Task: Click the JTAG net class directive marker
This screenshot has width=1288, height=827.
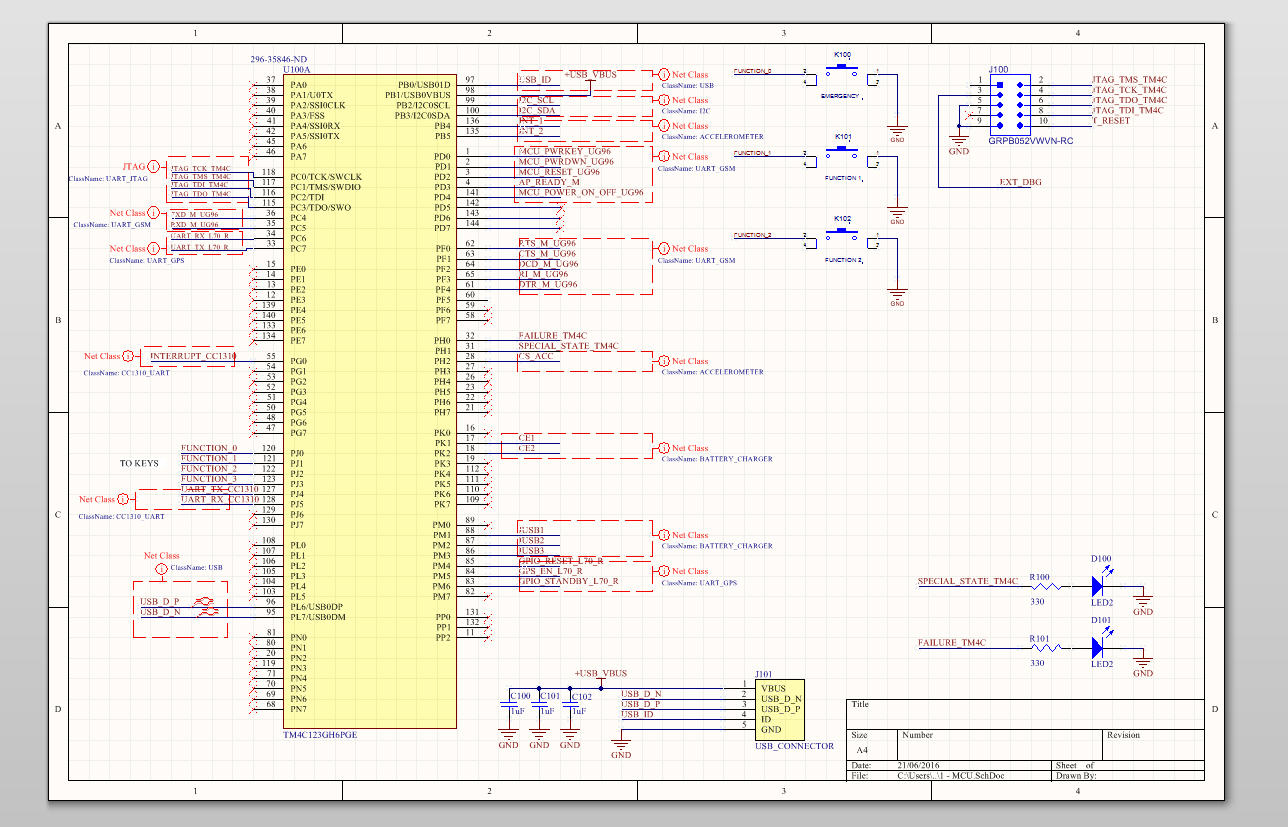Action: (x=155, y=165)
